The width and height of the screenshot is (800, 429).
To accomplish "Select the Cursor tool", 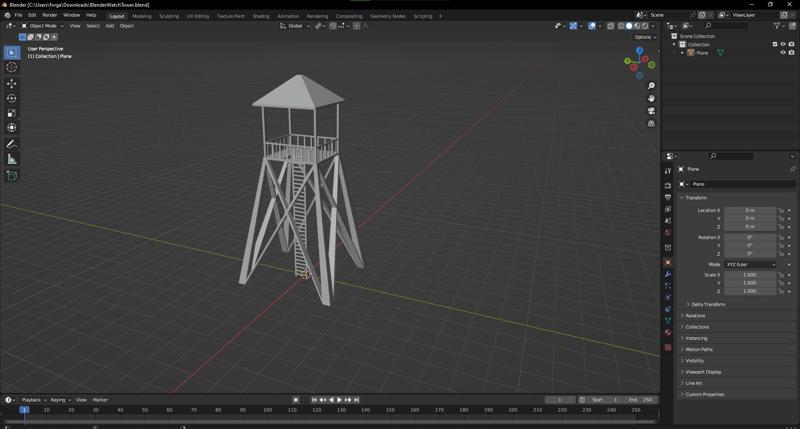I will coord(12,67).
